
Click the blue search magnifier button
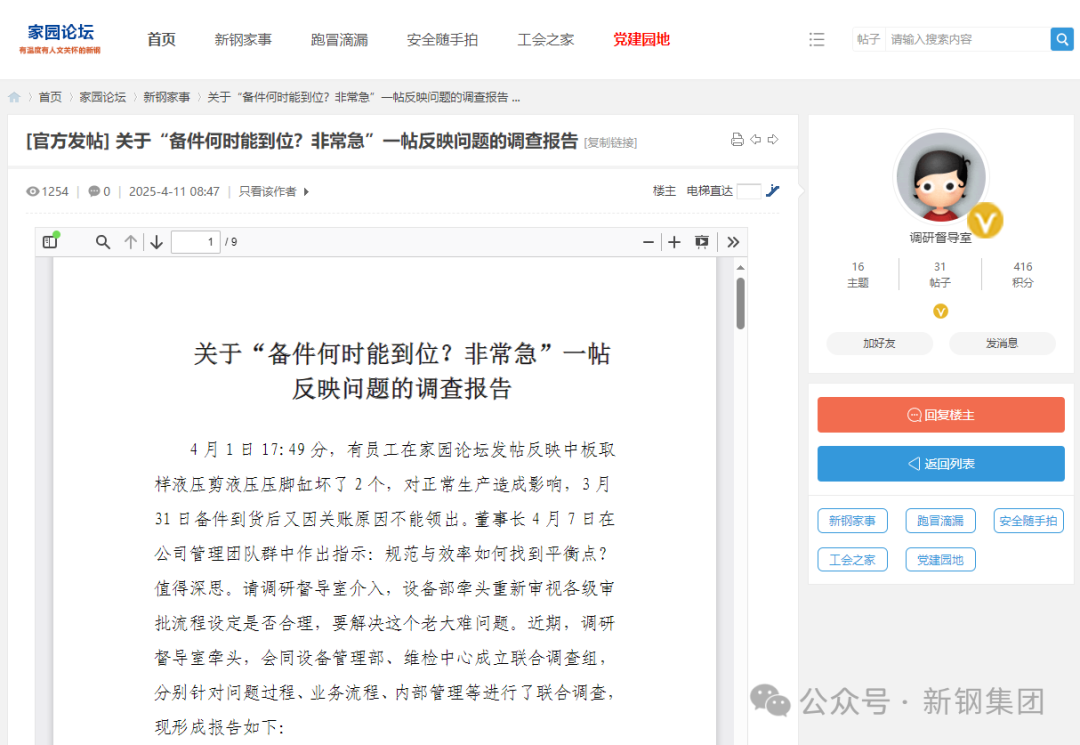[1061, 39]
